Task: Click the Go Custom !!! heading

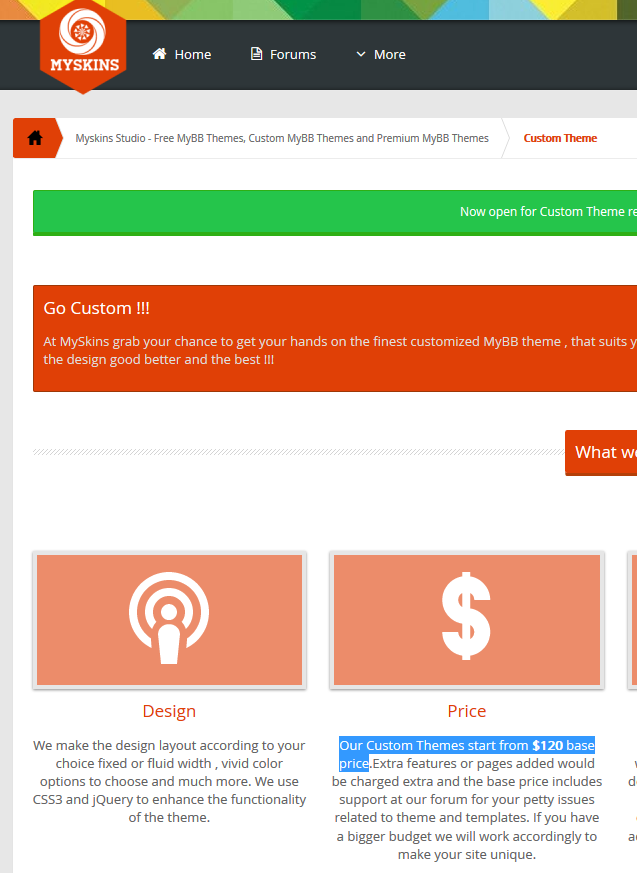Action: (x=96, y=308)
